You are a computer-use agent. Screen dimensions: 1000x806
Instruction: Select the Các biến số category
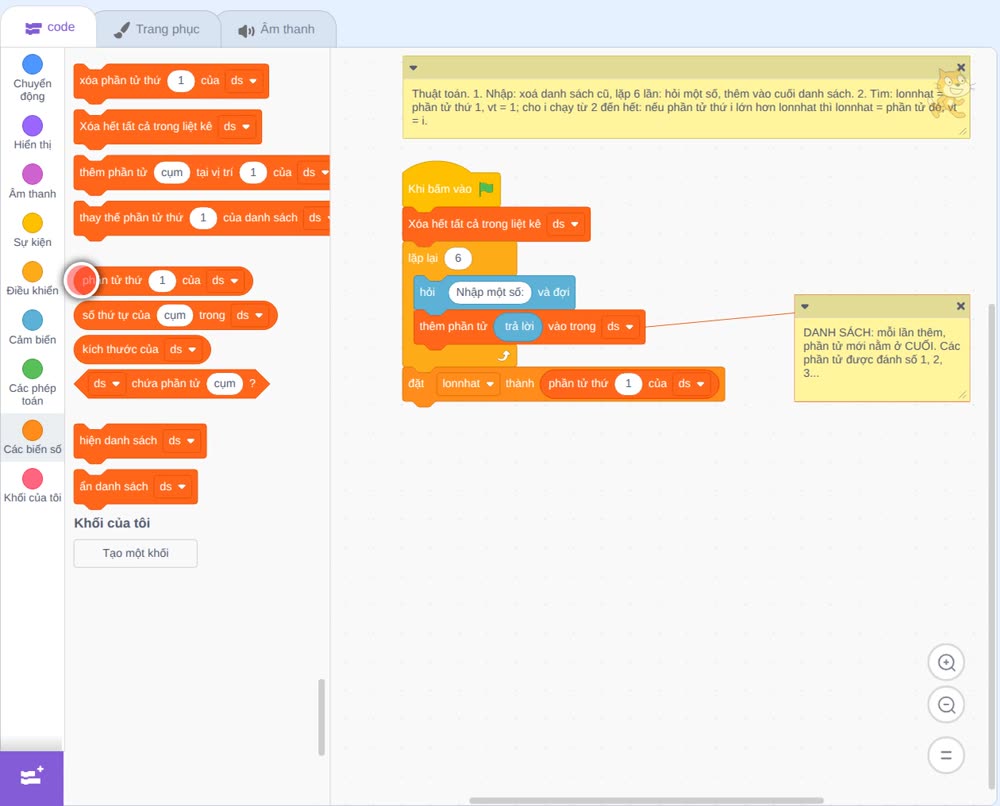coord(32,437)
